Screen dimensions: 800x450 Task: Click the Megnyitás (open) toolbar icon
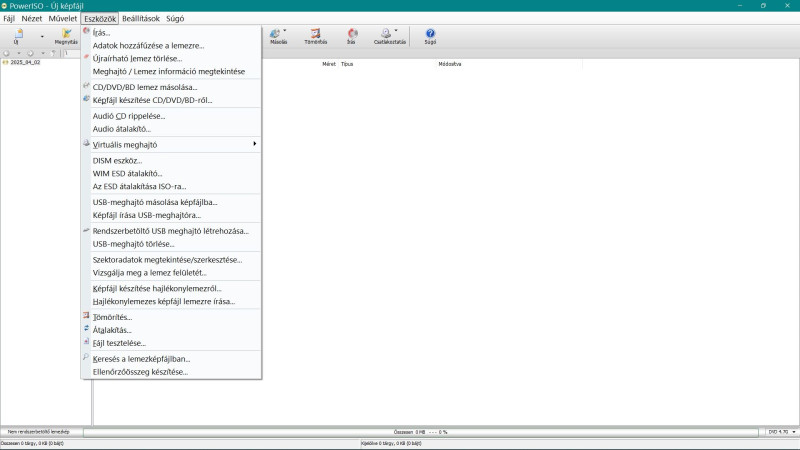click(66, 36)
